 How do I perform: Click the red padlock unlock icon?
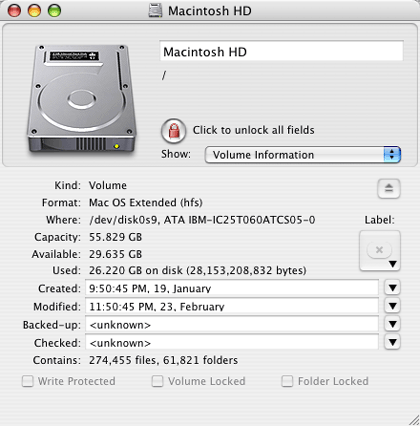(x=173, y=131)
